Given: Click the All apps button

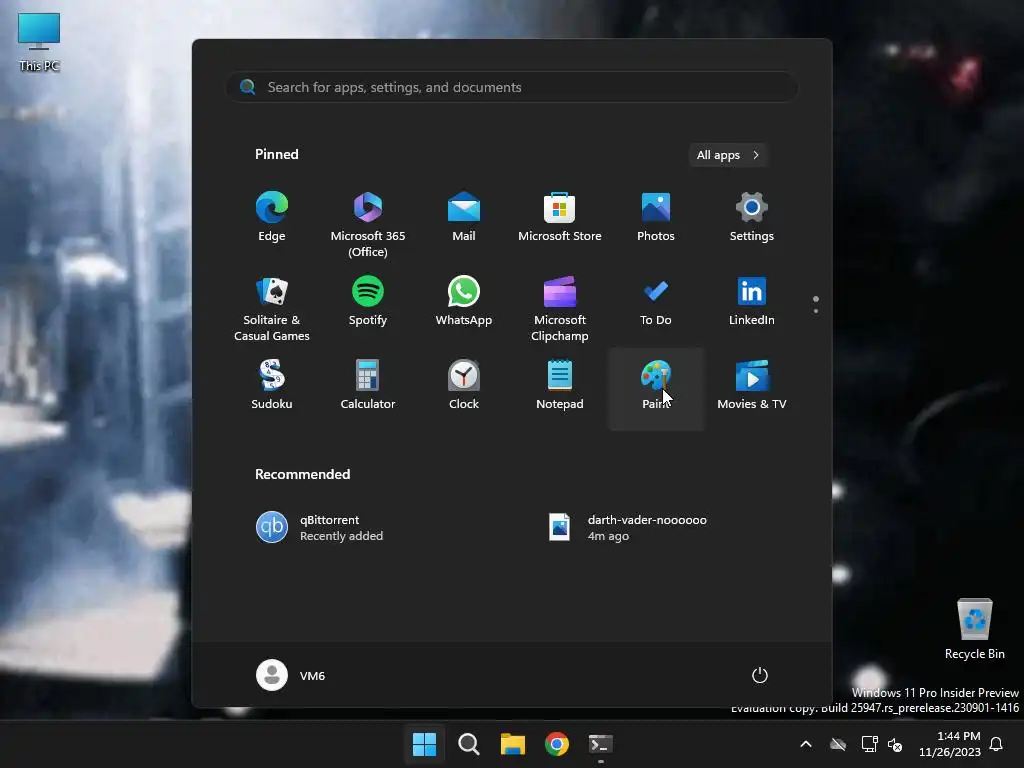Looking at the screenshot, I should click(728, 155).
